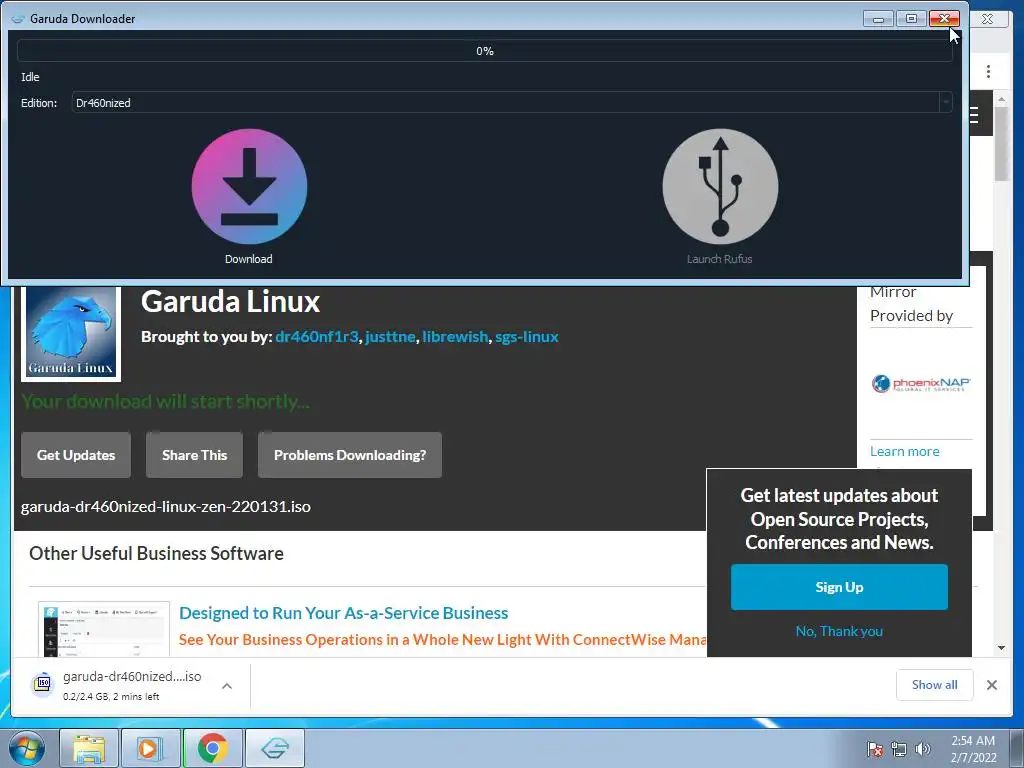Close the Garuda Downloader window
Image resolution: width=1024 pixels, height=768 pixels.
(x=944, y=19)
